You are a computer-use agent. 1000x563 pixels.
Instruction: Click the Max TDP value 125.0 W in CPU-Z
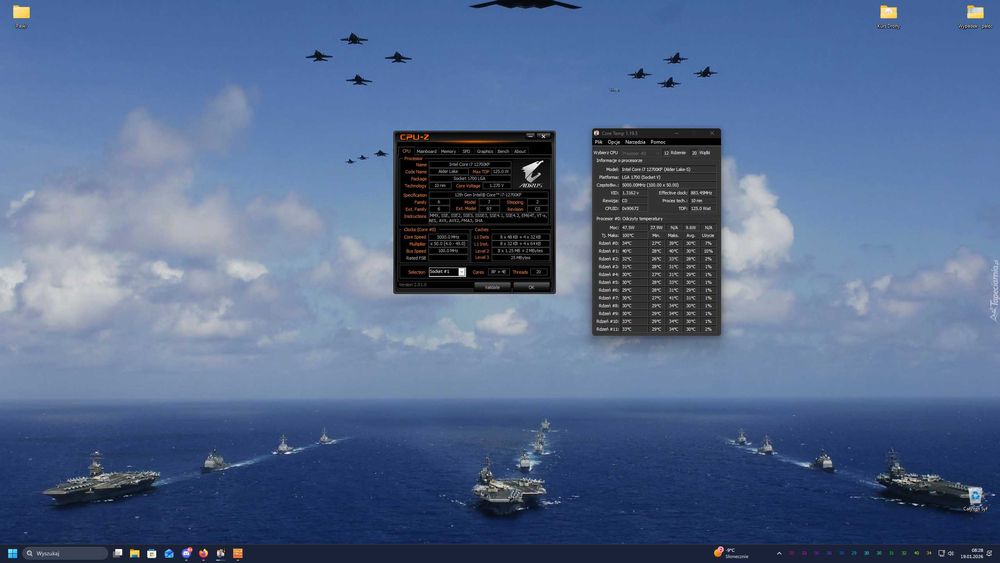click(x=501, y=172)
